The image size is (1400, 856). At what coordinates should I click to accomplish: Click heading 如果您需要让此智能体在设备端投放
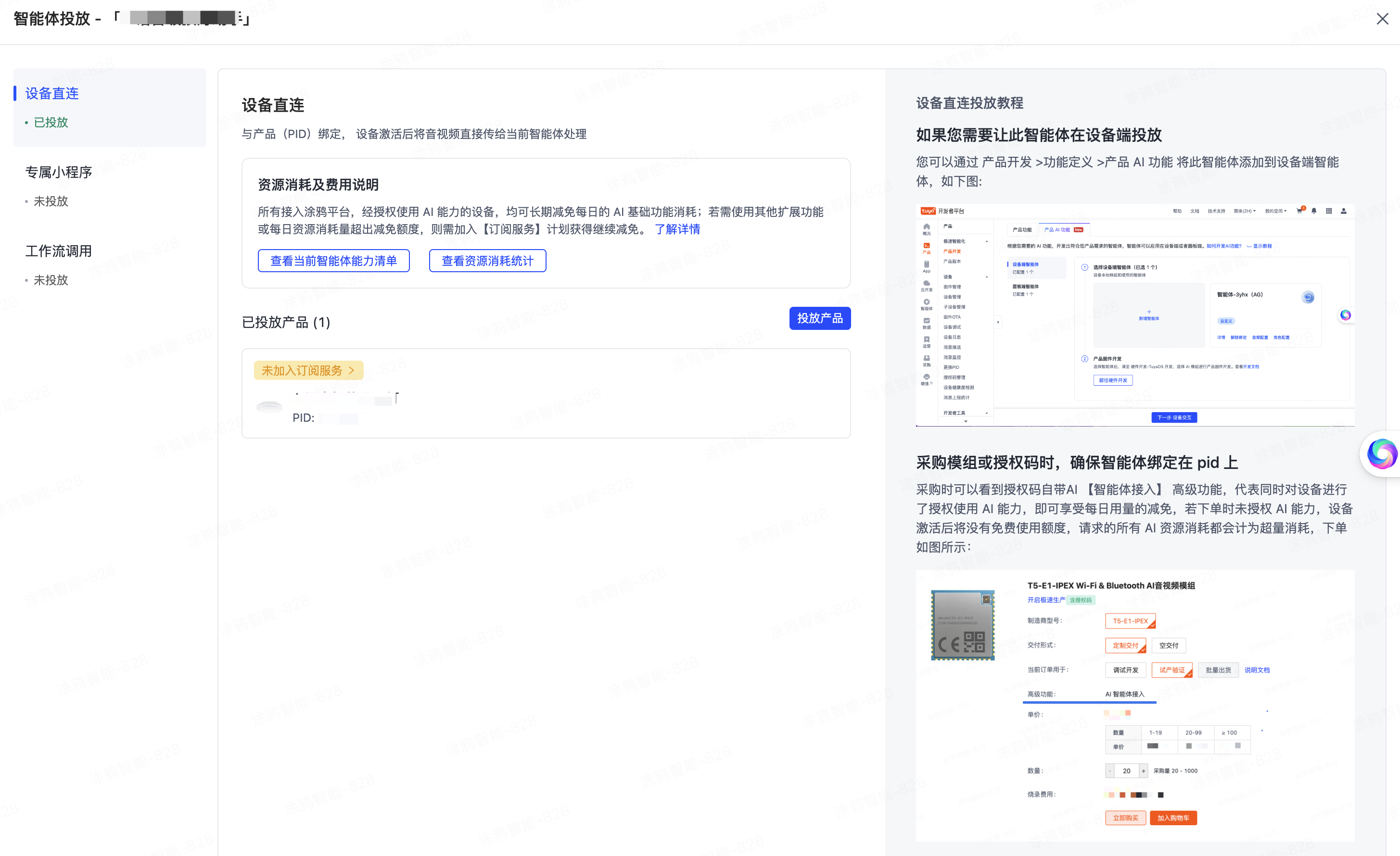(x=1039, y=135)
